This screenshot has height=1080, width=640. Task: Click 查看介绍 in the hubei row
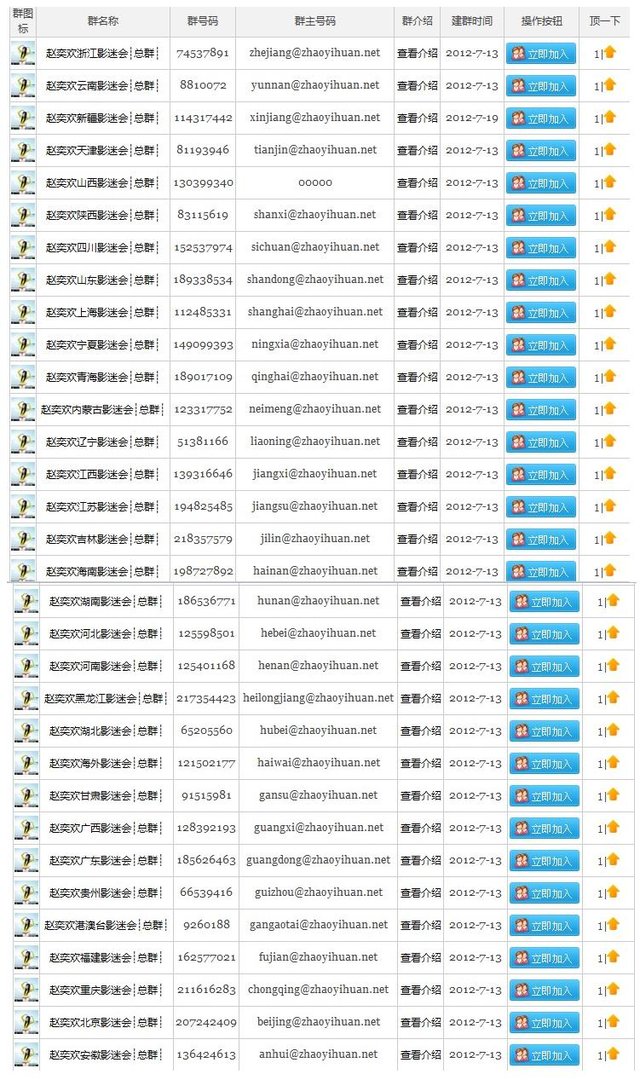pos(420,731)
